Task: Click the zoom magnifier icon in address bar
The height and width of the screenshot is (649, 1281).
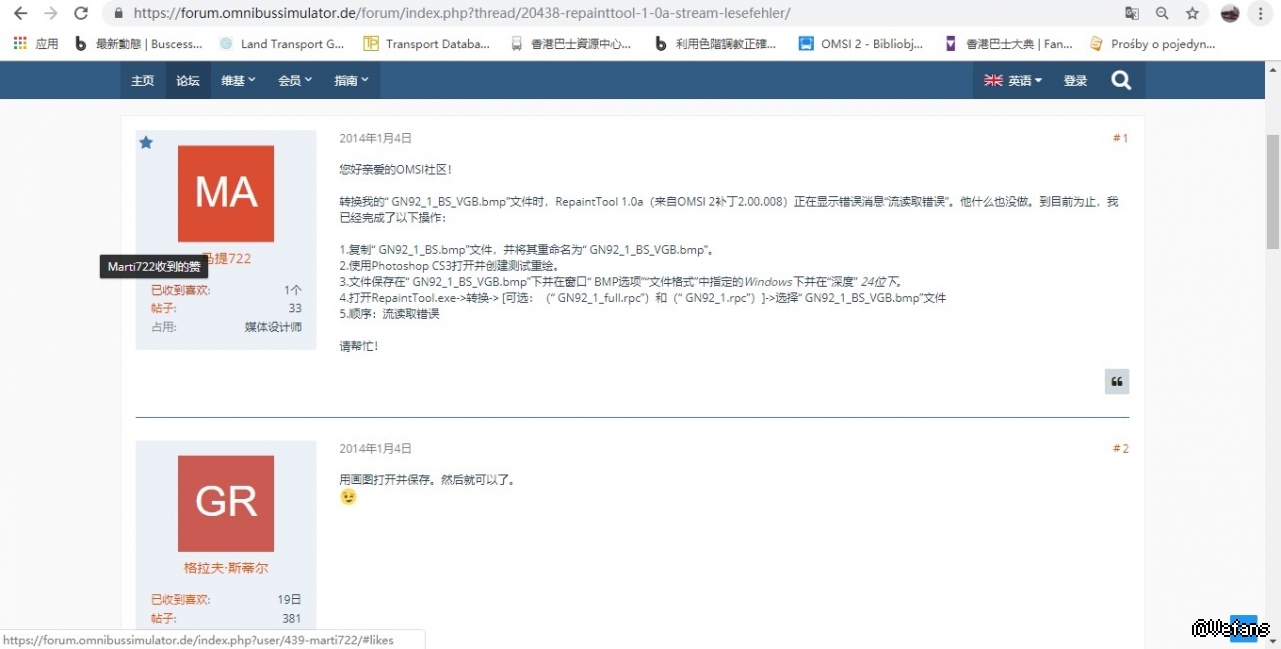Action: pyautogui.click(x=1162, y=14)
